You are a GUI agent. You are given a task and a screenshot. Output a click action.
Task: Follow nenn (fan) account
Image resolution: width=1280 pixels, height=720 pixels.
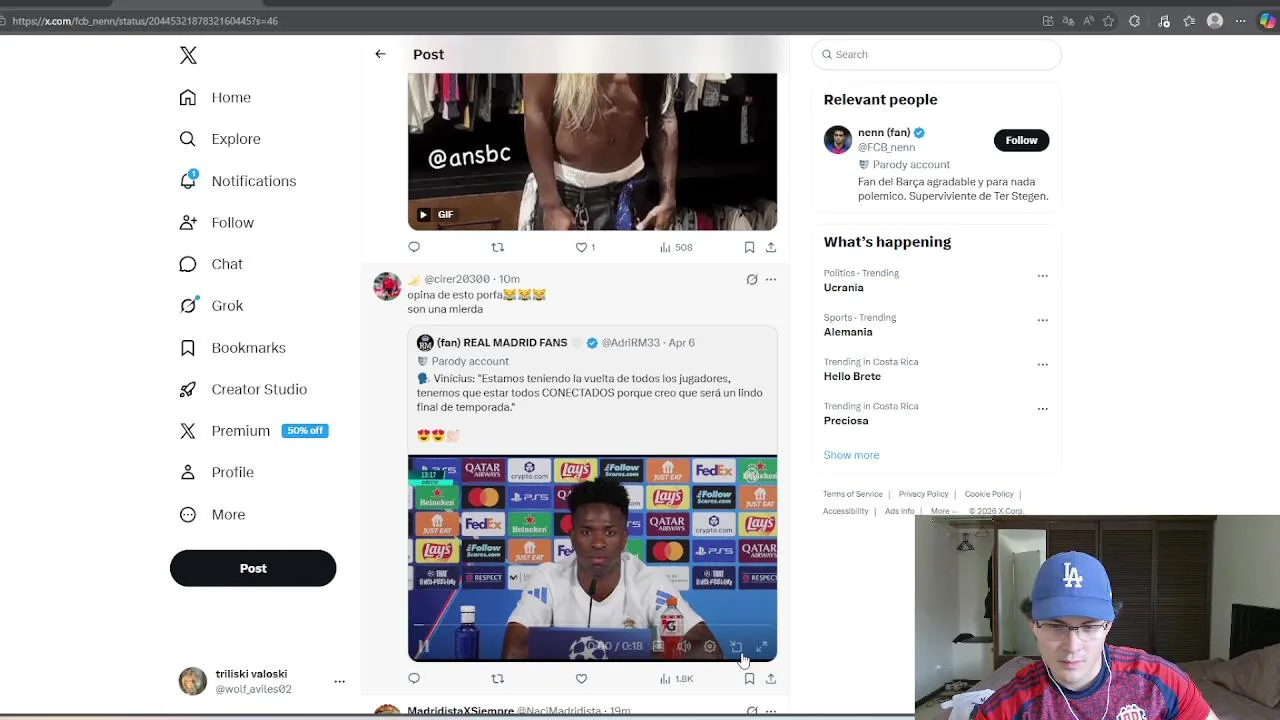[1021, 140]
